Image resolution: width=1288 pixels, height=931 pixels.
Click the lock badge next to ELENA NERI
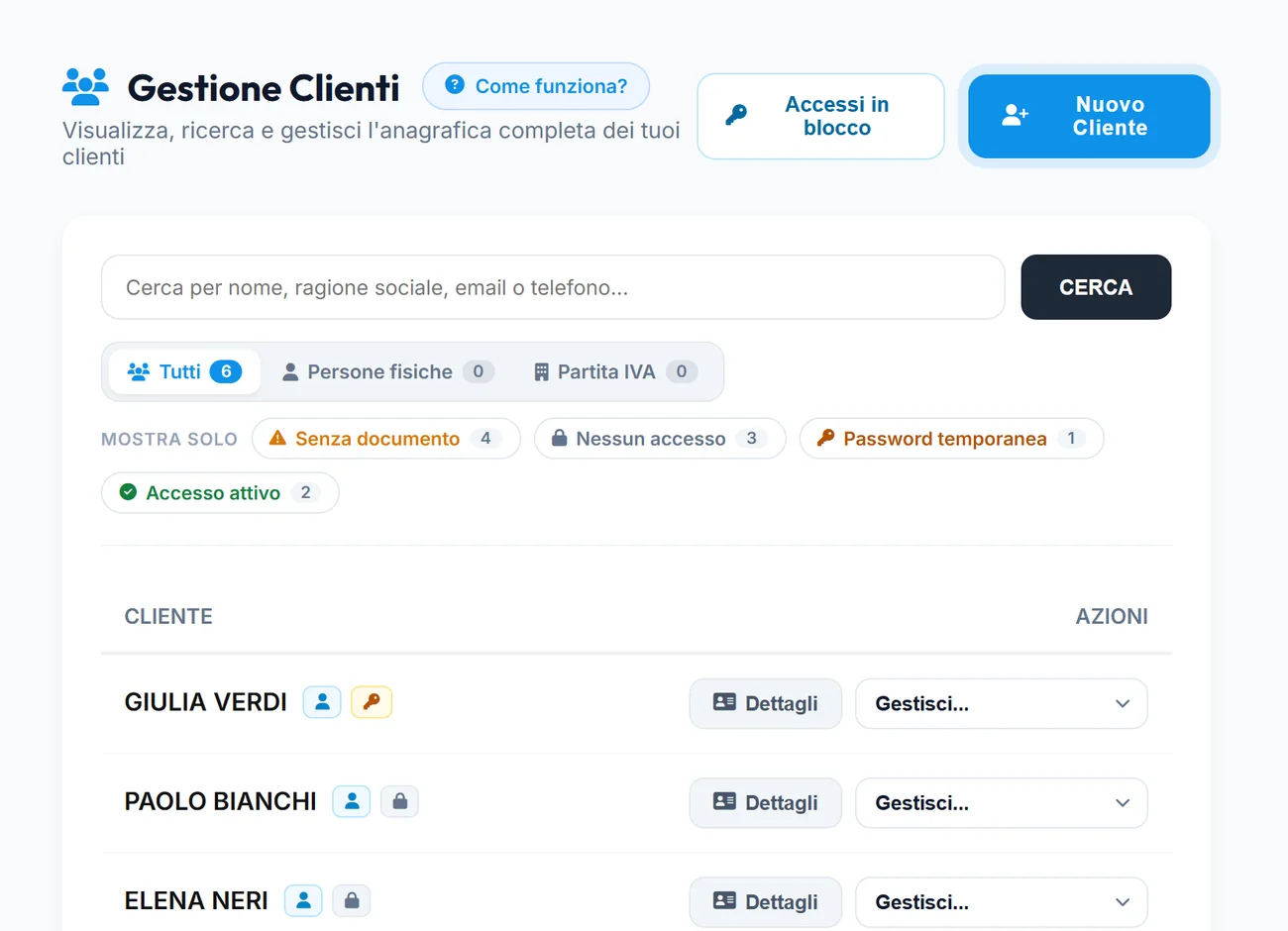point(352,900)
